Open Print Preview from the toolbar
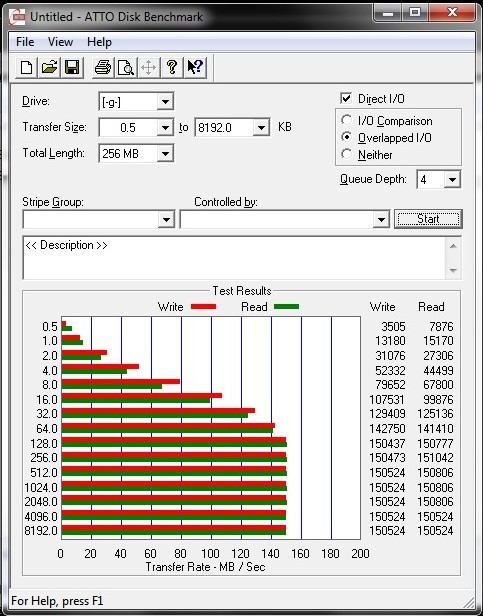The height and width of the screenshot is (616, 483). [x=126, y=68]
